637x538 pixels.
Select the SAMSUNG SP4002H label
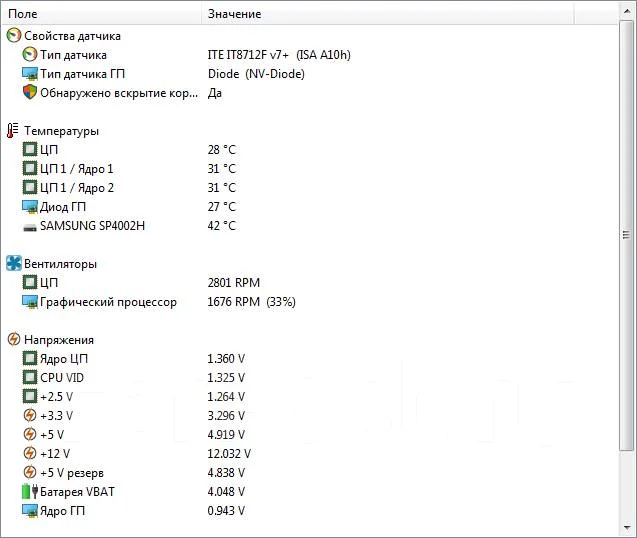coord(92,226)
